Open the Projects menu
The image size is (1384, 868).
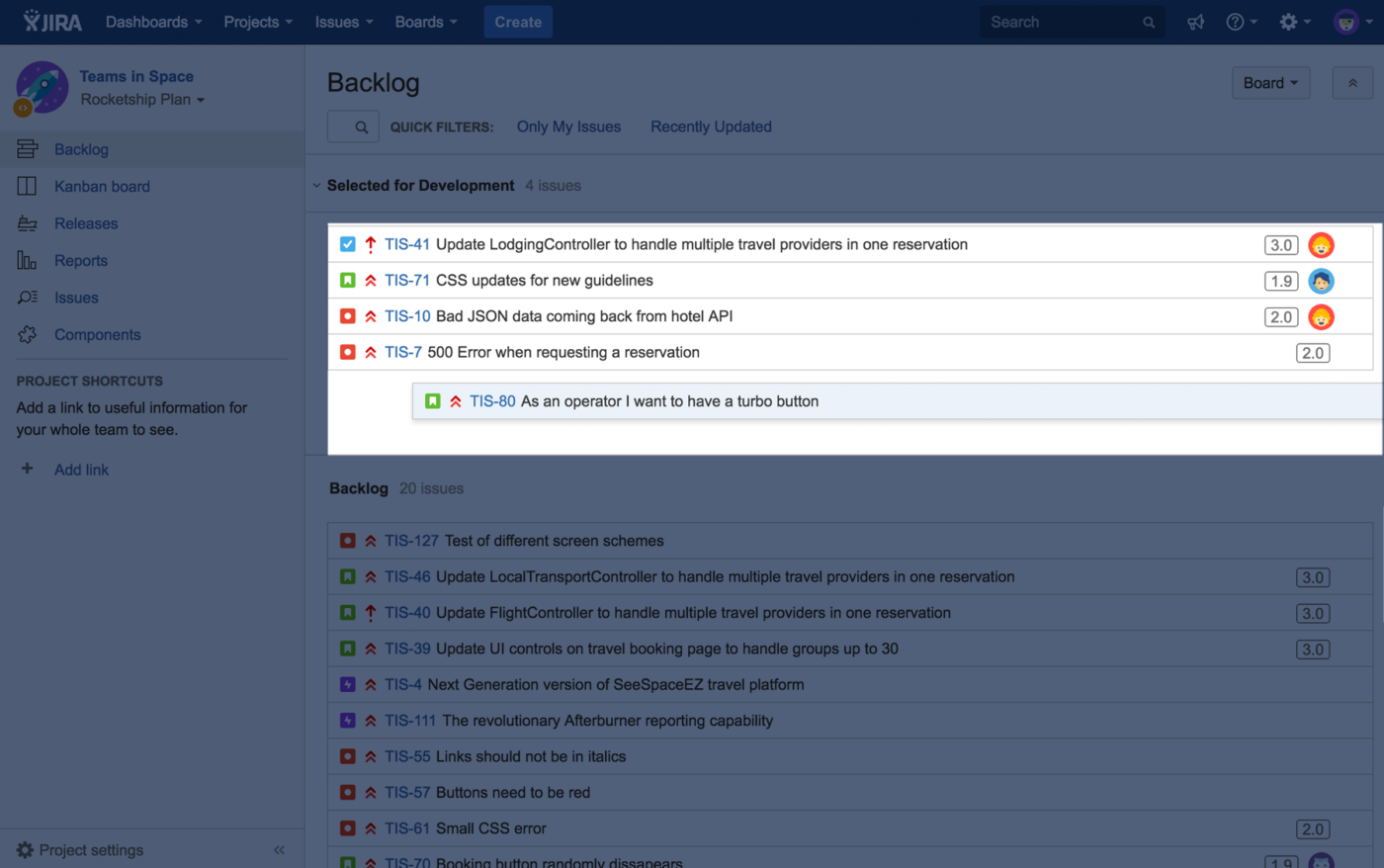point(255,21)
